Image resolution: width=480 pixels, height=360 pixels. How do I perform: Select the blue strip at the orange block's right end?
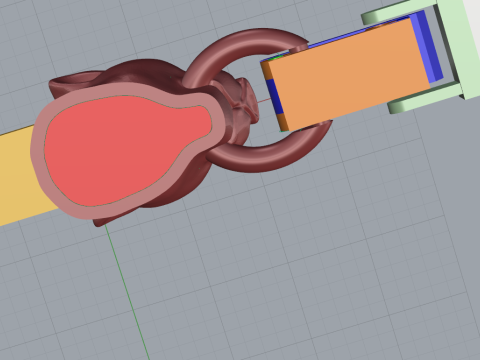pyautogui.click(x=427, y=47)
